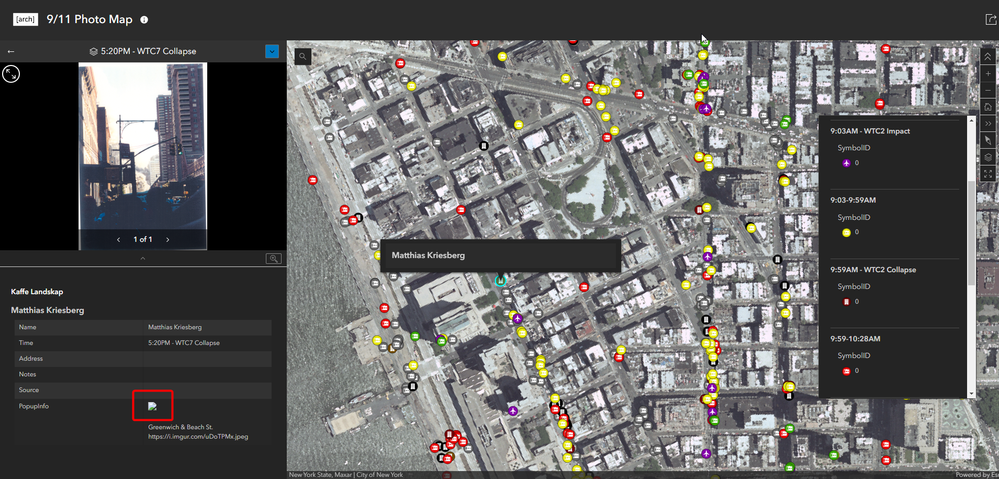Click the 1 of 1 photo counter
This screenshot has height=479, width=999.
[143, 240]
